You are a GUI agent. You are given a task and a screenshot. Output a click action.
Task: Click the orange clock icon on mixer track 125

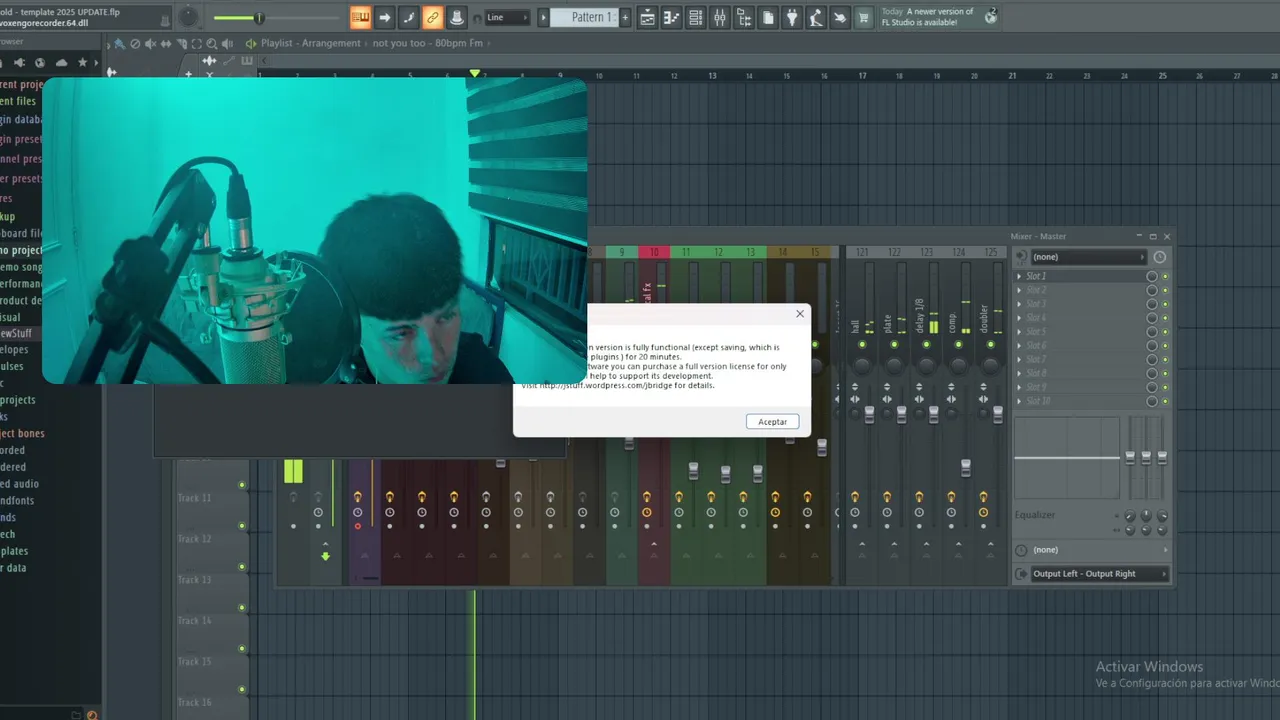983,512
